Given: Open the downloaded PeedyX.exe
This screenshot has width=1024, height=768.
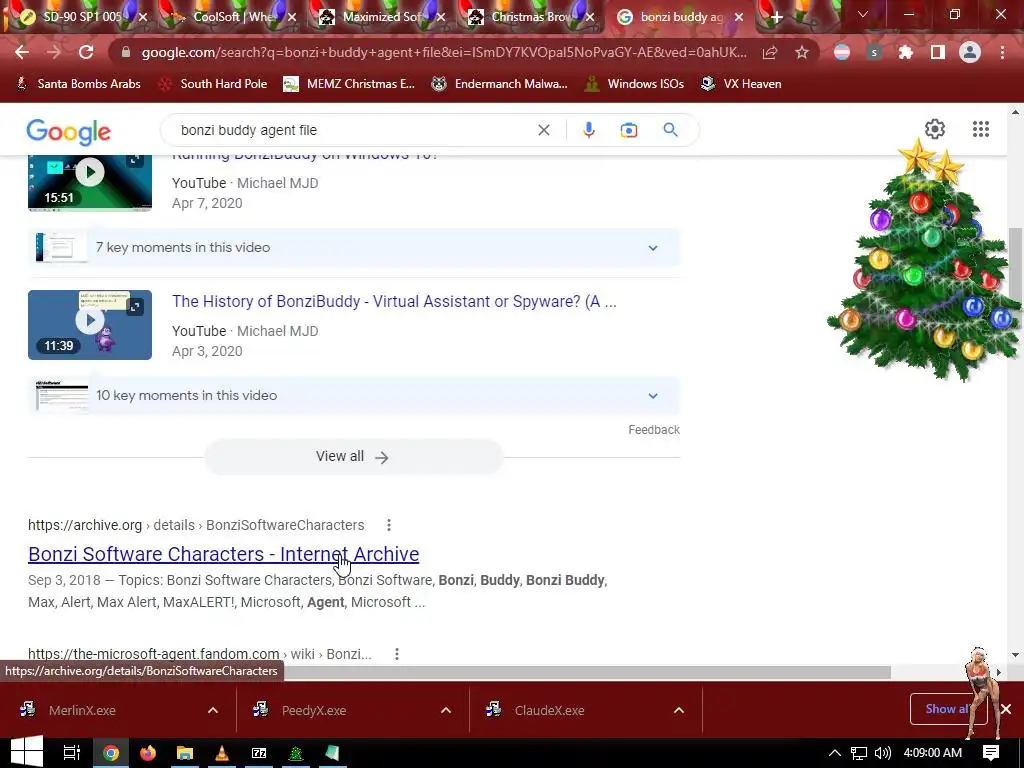Looking at the screenshot, I should point(314,711).
